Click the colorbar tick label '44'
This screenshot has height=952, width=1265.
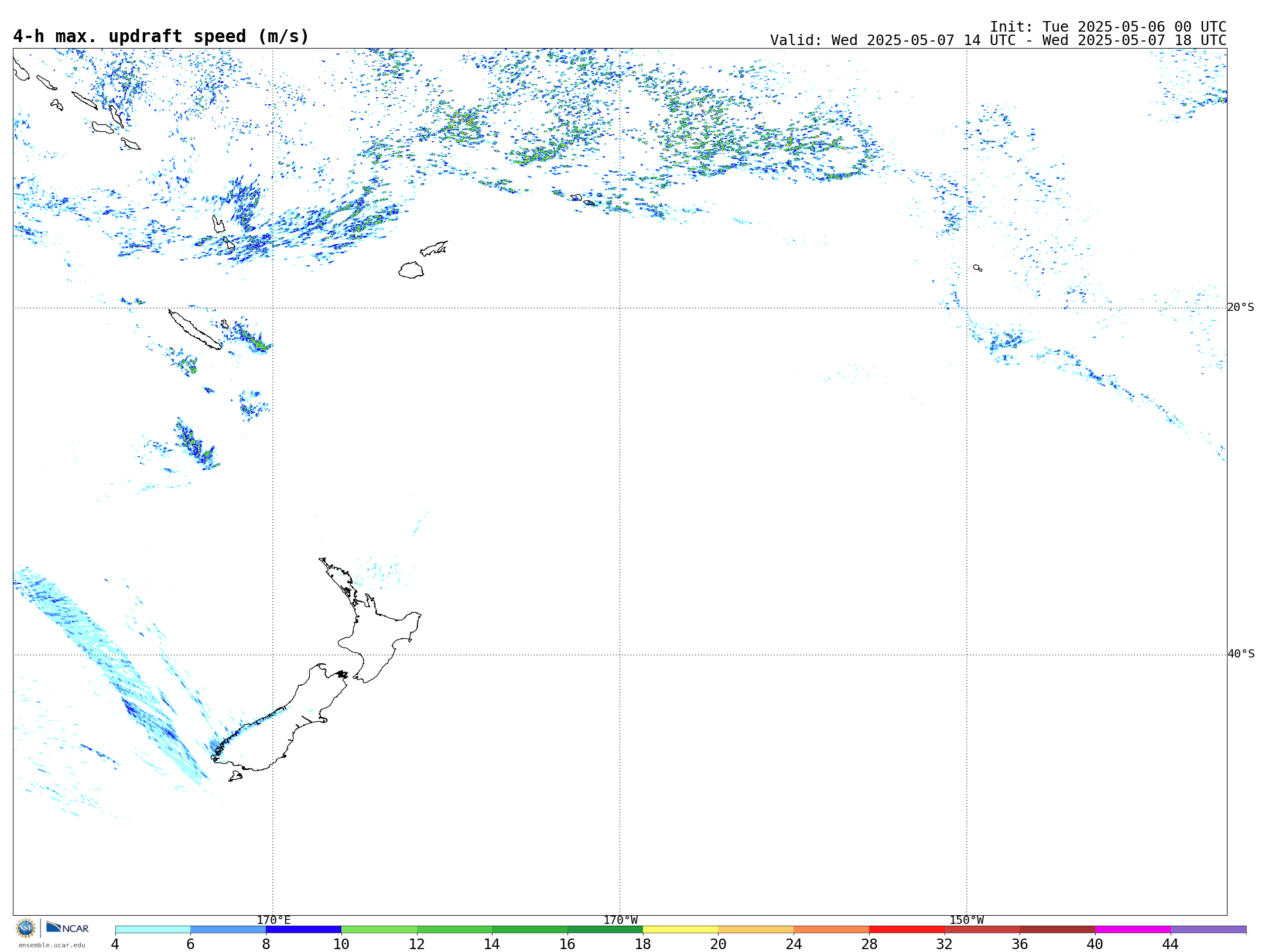coord(1171,944)
